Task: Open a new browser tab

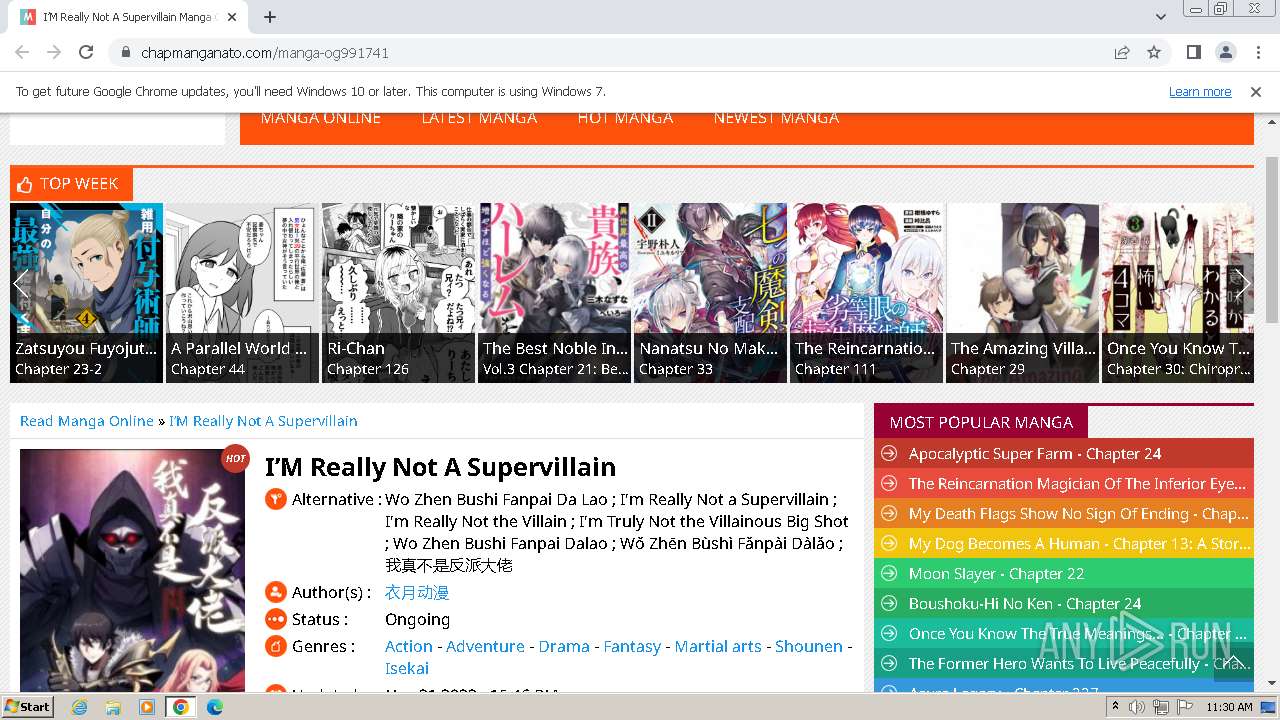Action: click(270, 17)
